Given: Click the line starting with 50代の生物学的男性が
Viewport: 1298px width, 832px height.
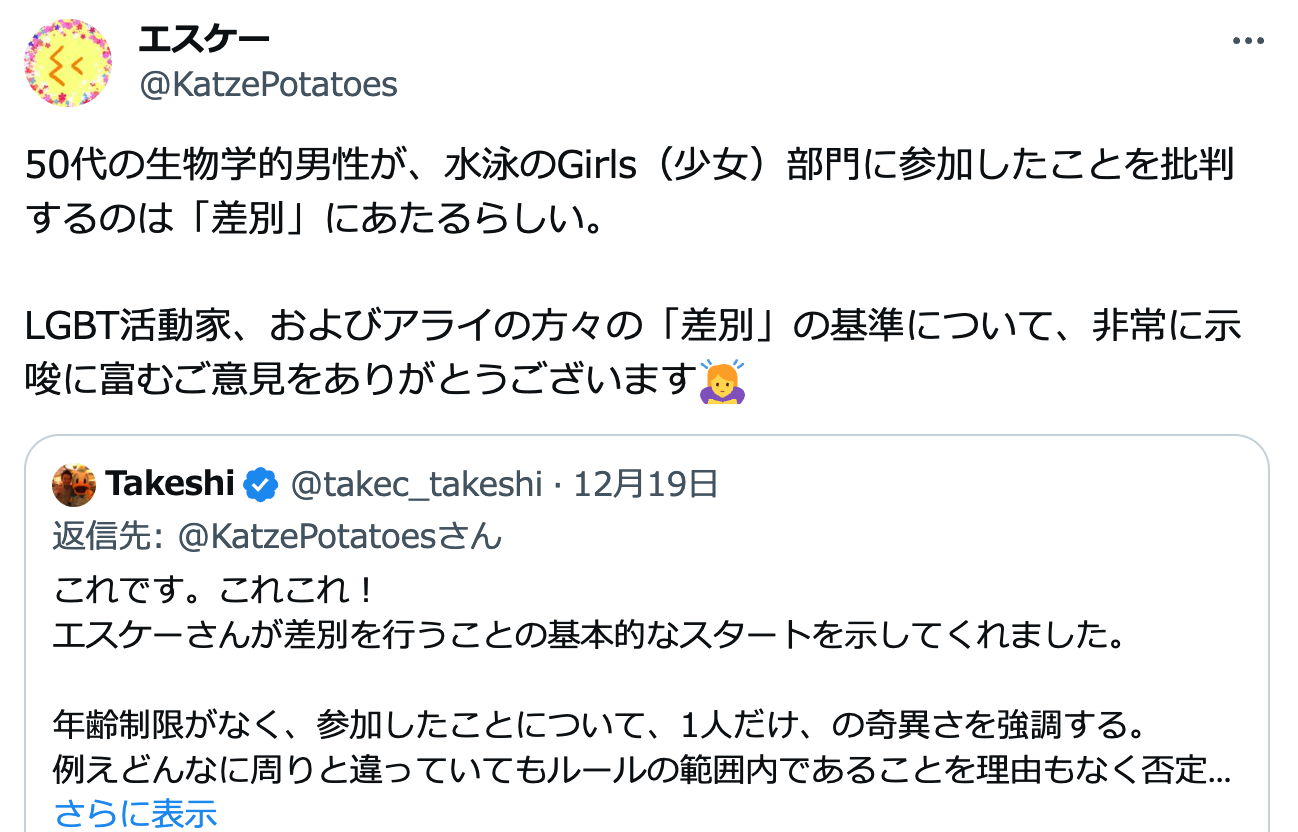Looking at the screenshot, I should click(x=630, y=165).
